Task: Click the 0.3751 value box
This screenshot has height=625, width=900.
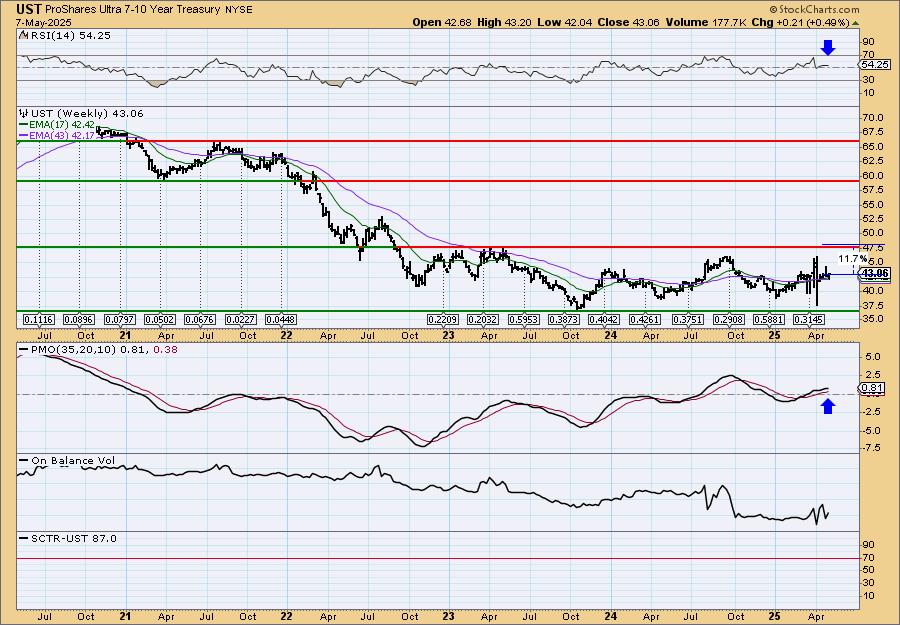Action: 688,319
